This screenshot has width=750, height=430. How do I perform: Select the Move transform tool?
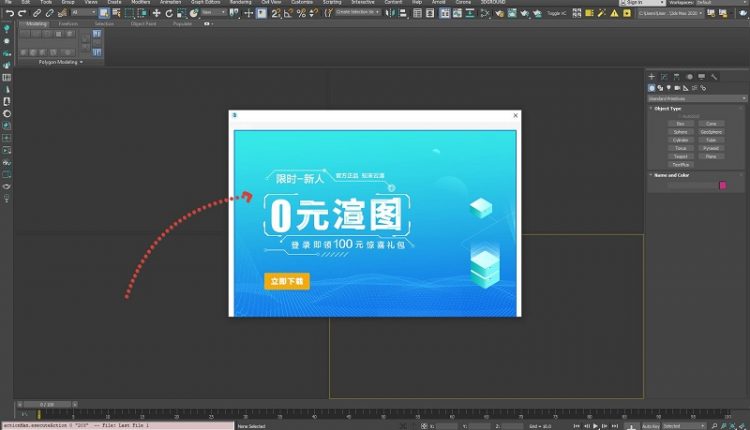(156, 13)
